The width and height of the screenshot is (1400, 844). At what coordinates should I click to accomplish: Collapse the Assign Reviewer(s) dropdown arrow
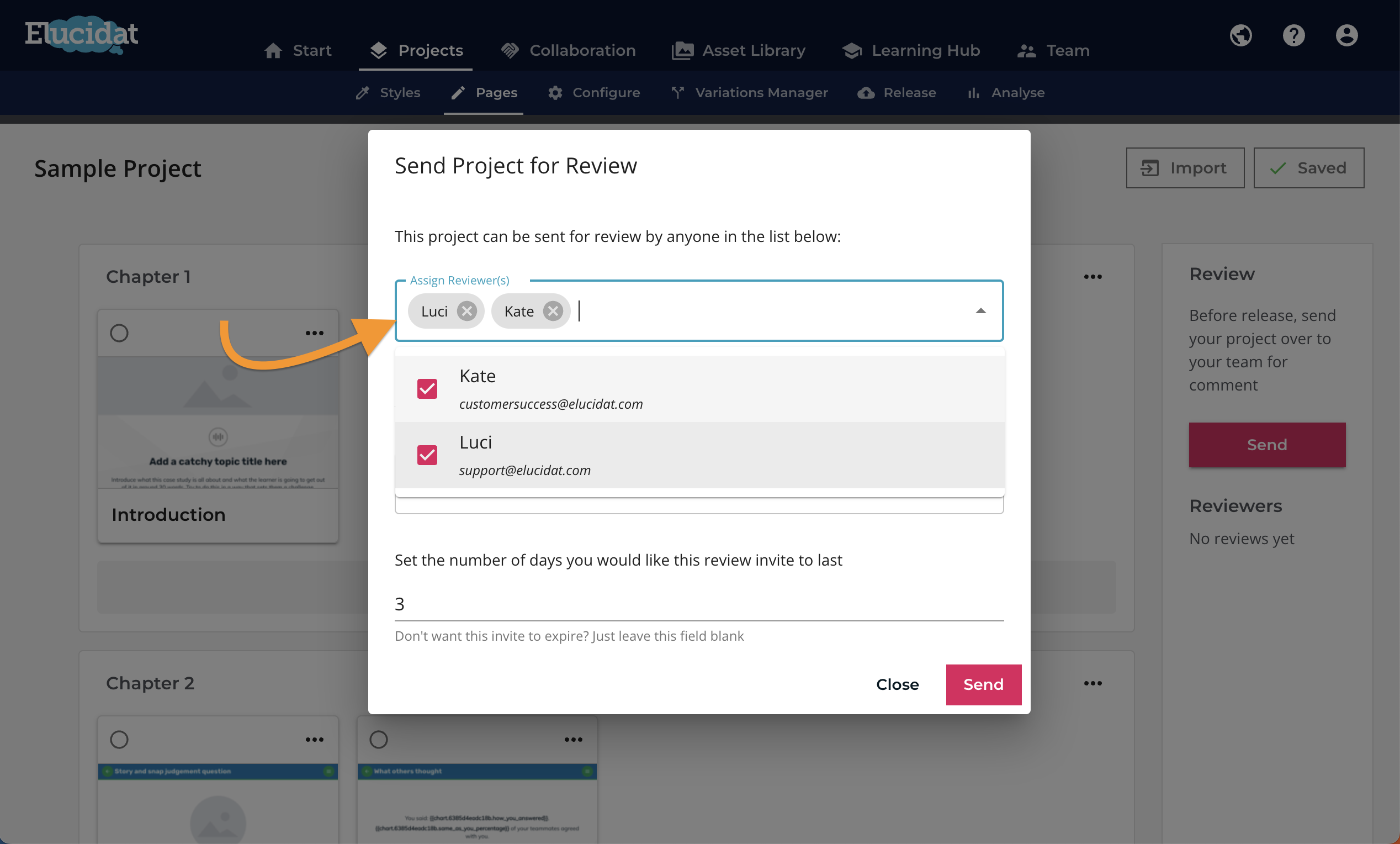point(980,311)
